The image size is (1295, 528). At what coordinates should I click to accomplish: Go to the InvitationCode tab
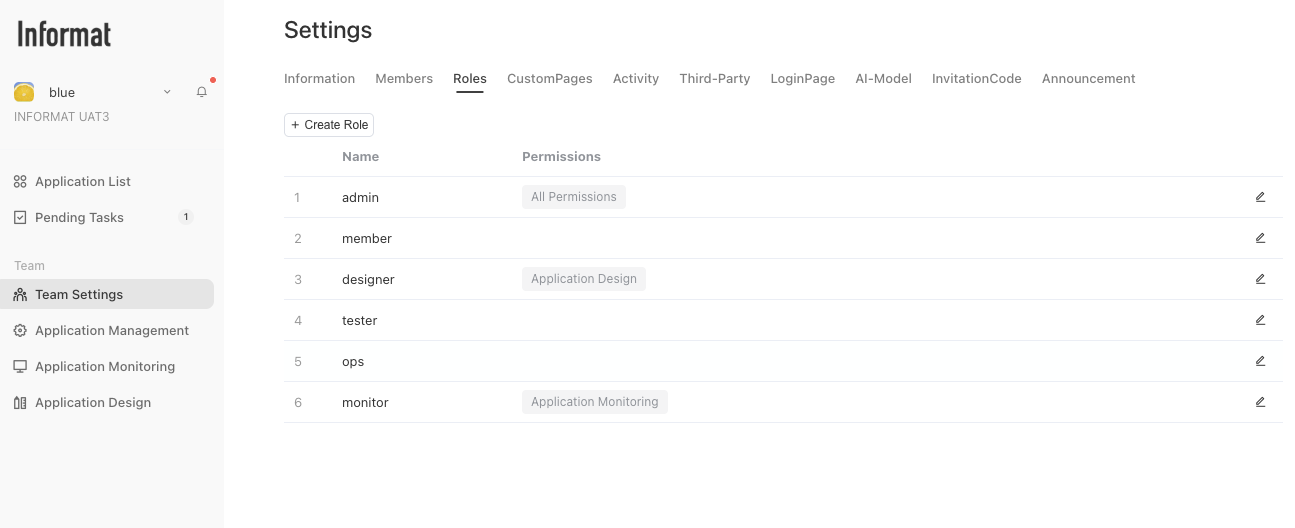coord(976,79)
